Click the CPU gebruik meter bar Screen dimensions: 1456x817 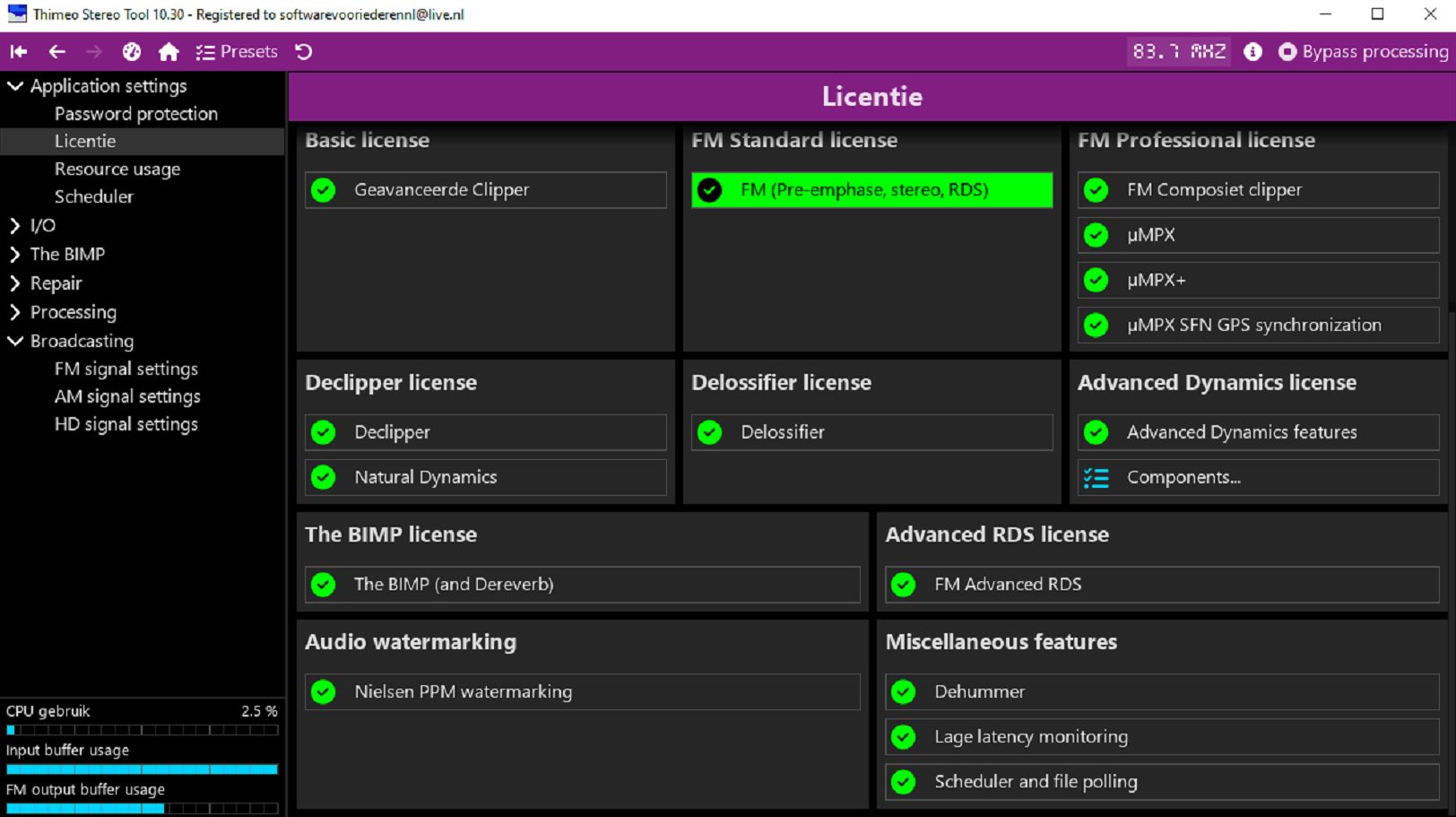coord(143,730)
